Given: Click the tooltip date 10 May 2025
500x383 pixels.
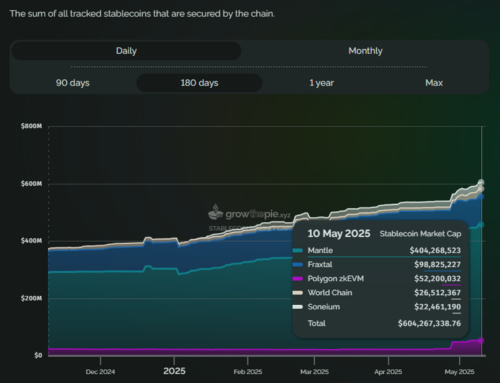Looking at the screenshot, I should [x=339, y=233].
